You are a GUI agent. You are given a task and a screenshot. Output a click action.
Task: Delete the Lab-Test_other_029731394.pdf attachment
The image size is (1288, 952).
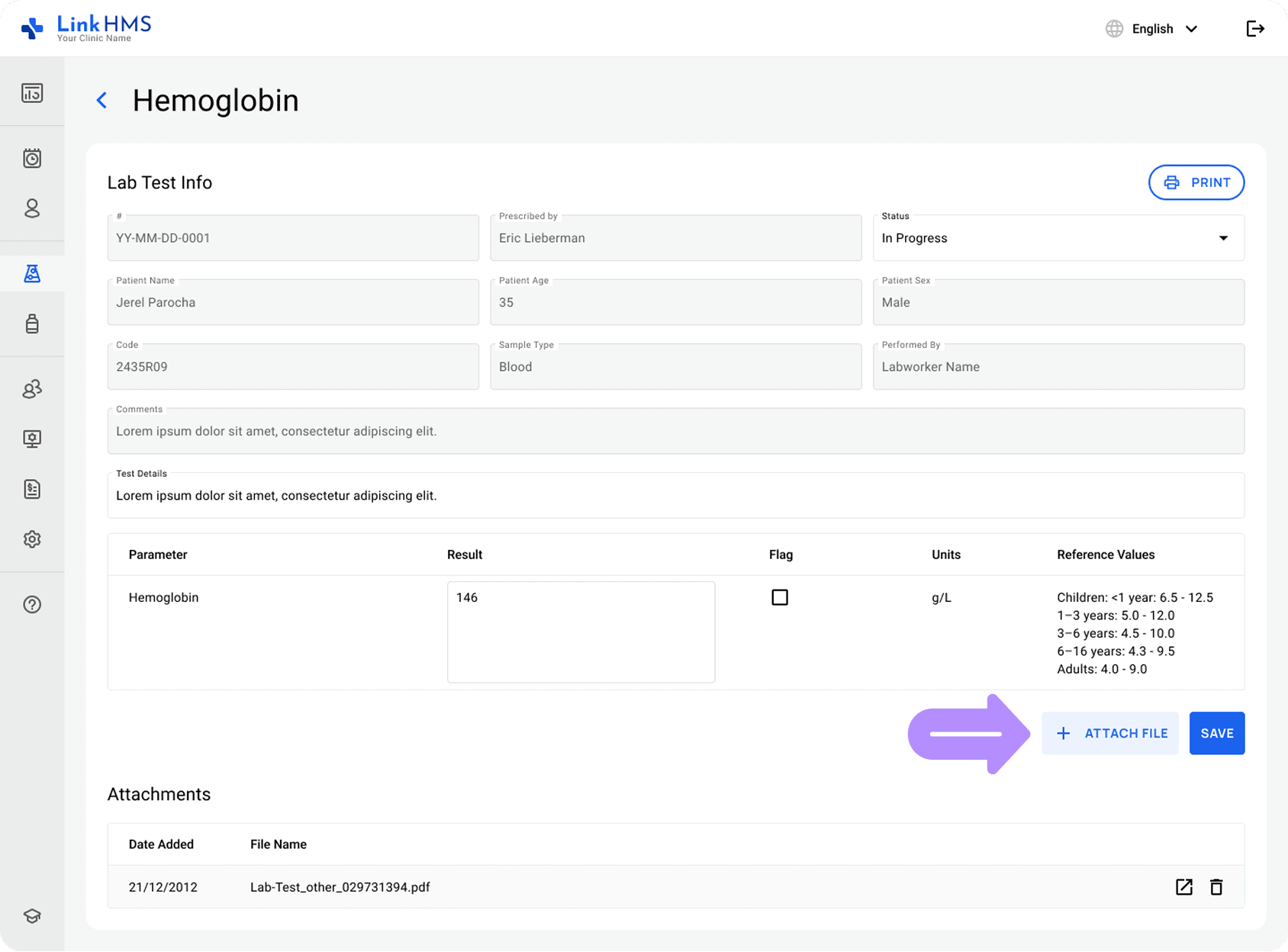click(1216, 886)
